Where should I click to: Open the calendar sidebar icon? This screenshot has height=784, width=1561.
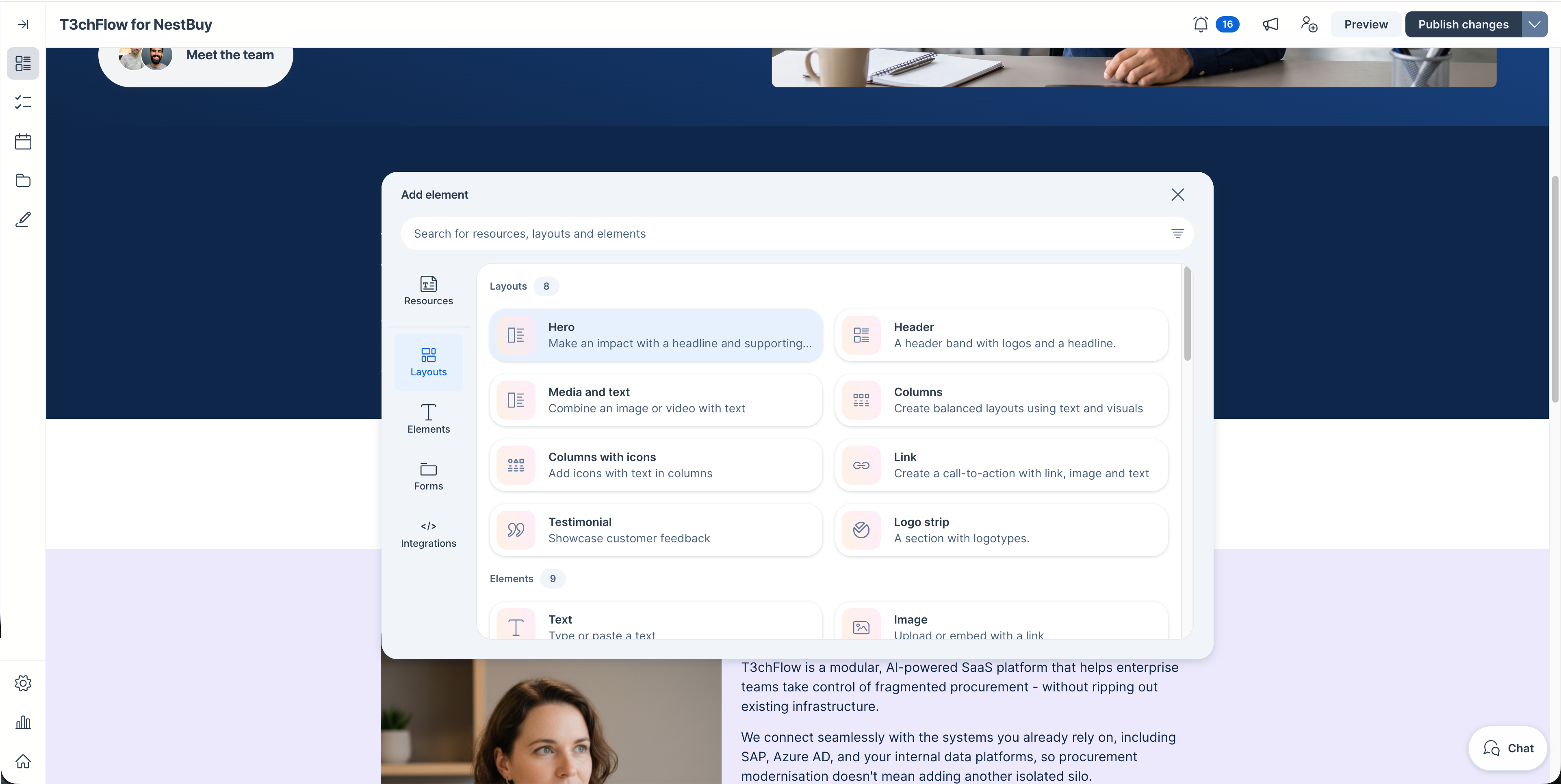tap(23, 141)
